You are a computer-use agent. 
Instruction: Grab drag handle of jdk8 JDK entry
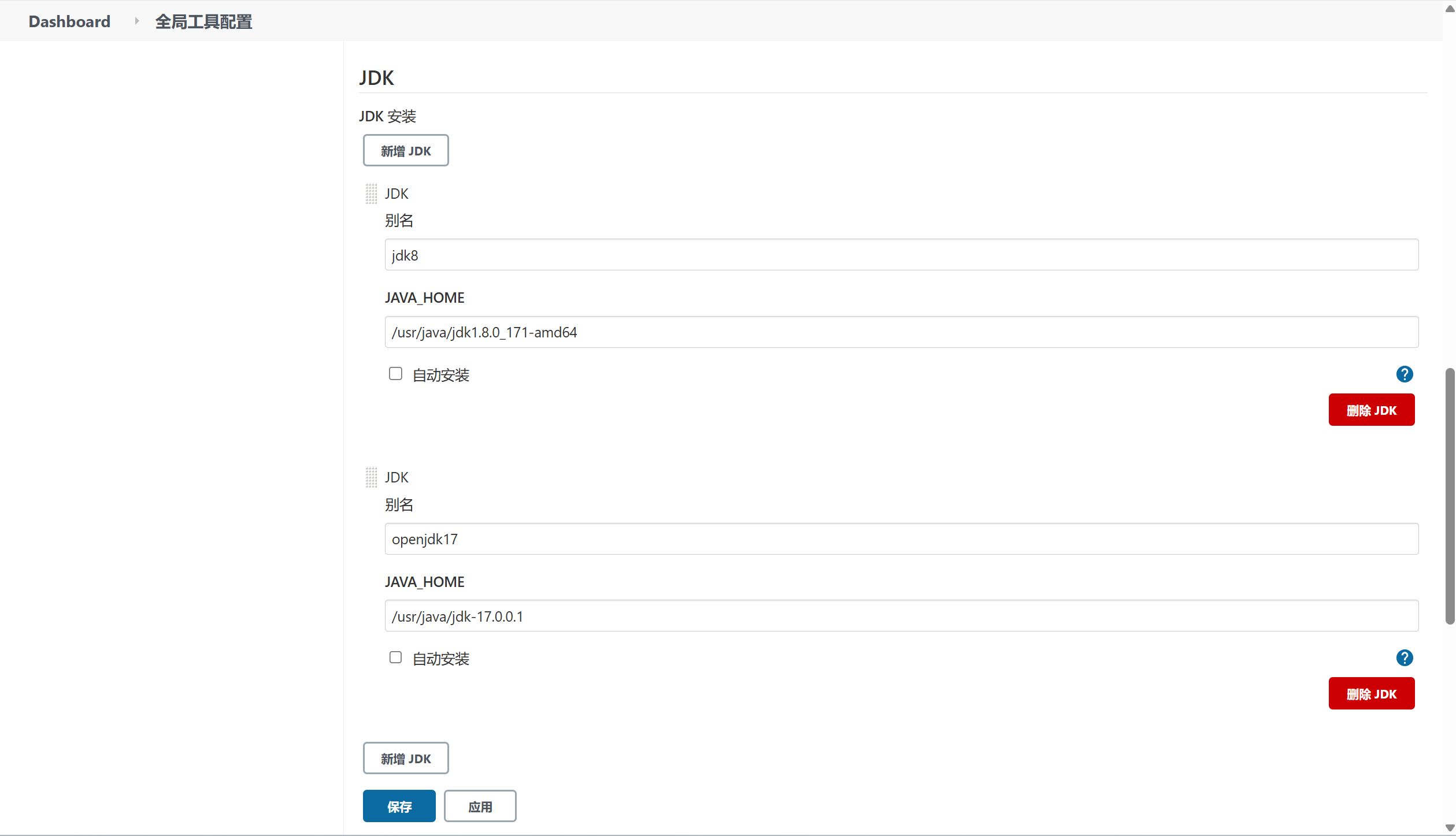(x=371, y=194)
